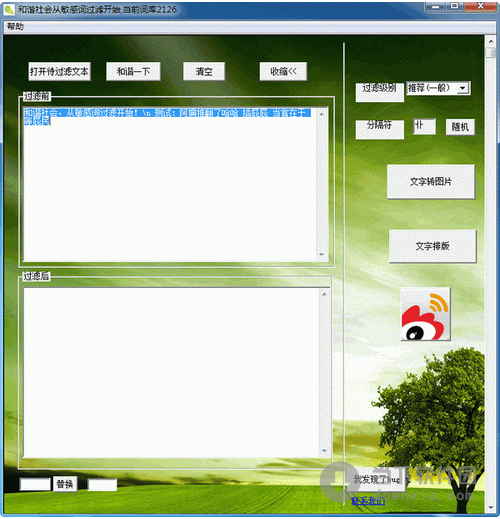Click the search text field left of 替换
Image resolution: width=500 pixels, height=519 pixels.
(x=35, y=484)
